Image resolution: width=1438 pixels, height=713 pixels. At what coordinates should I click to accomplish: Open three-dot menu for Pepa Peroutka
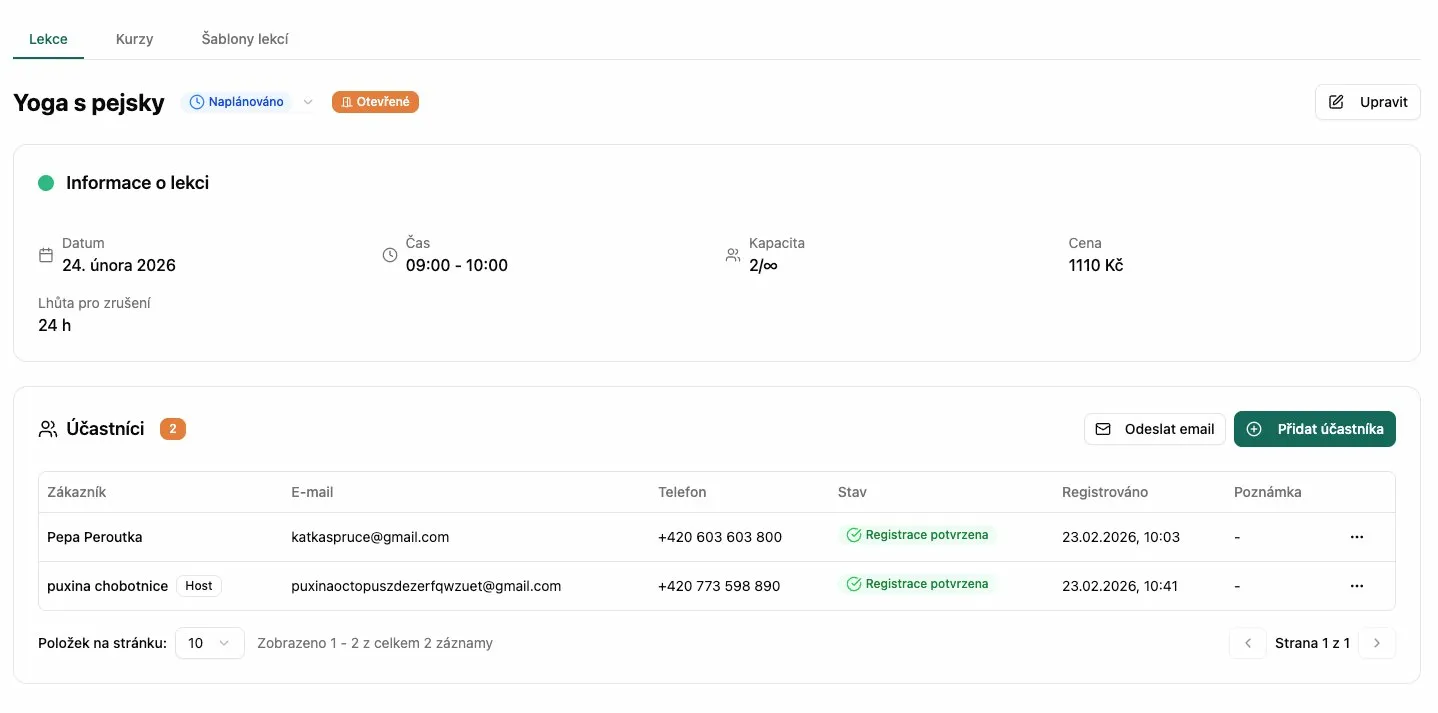pos(1356,537)
